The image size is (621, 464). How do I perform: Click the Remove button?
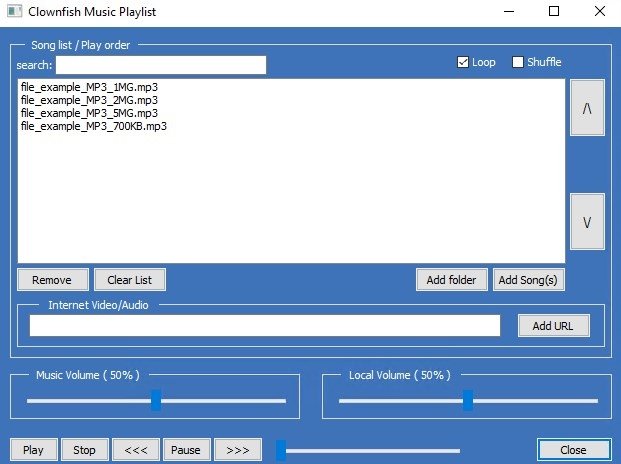click(53, 280)
